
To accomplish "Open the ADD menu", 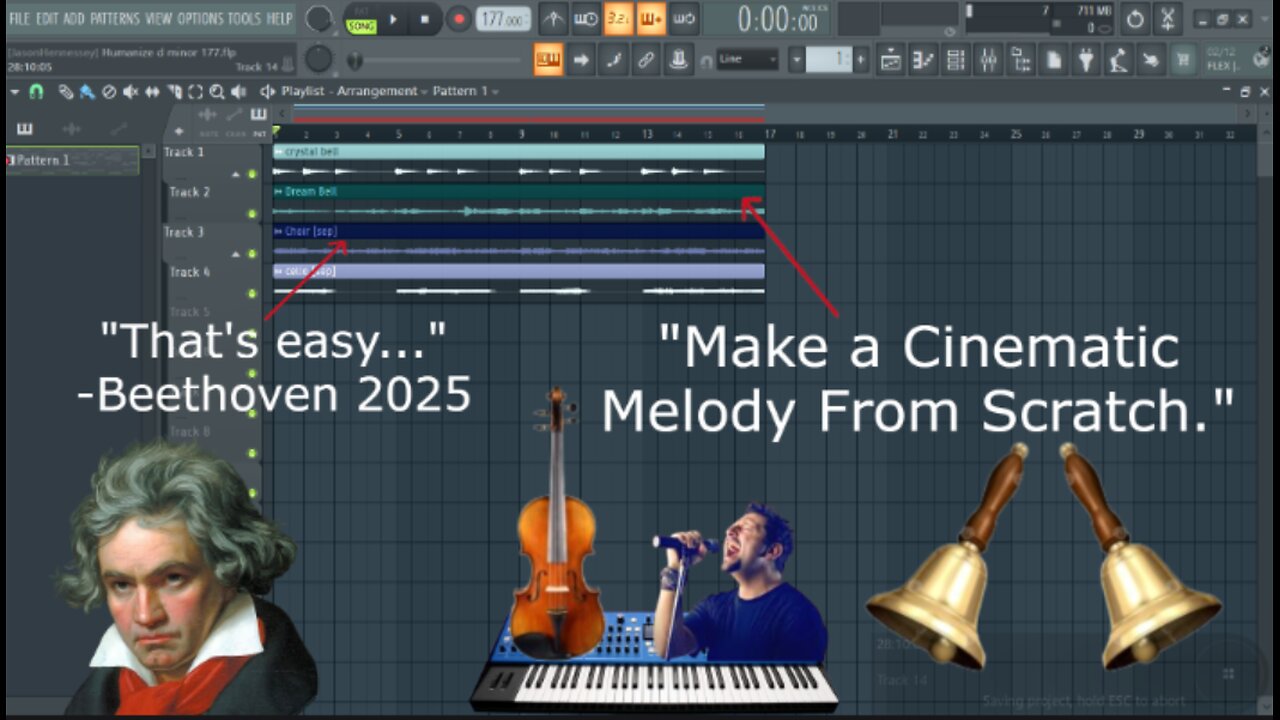I will pyautogui.click(x=74, y=19).
